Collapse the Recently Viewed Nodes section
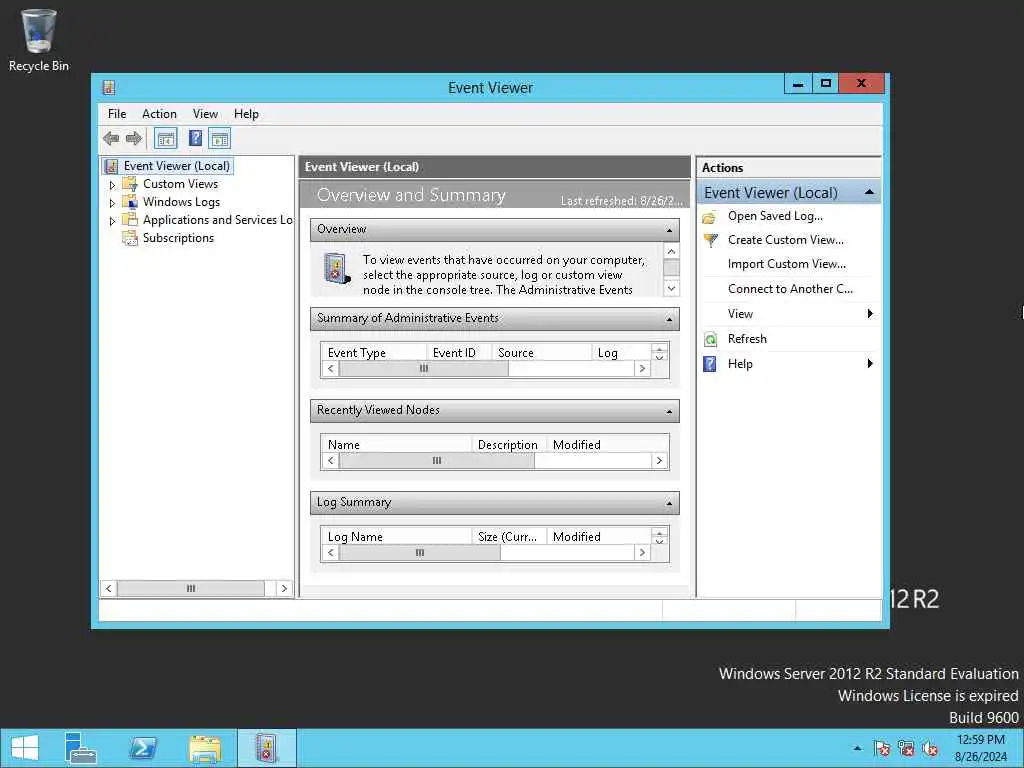The image size is (1024, 768). click(669, 411)
